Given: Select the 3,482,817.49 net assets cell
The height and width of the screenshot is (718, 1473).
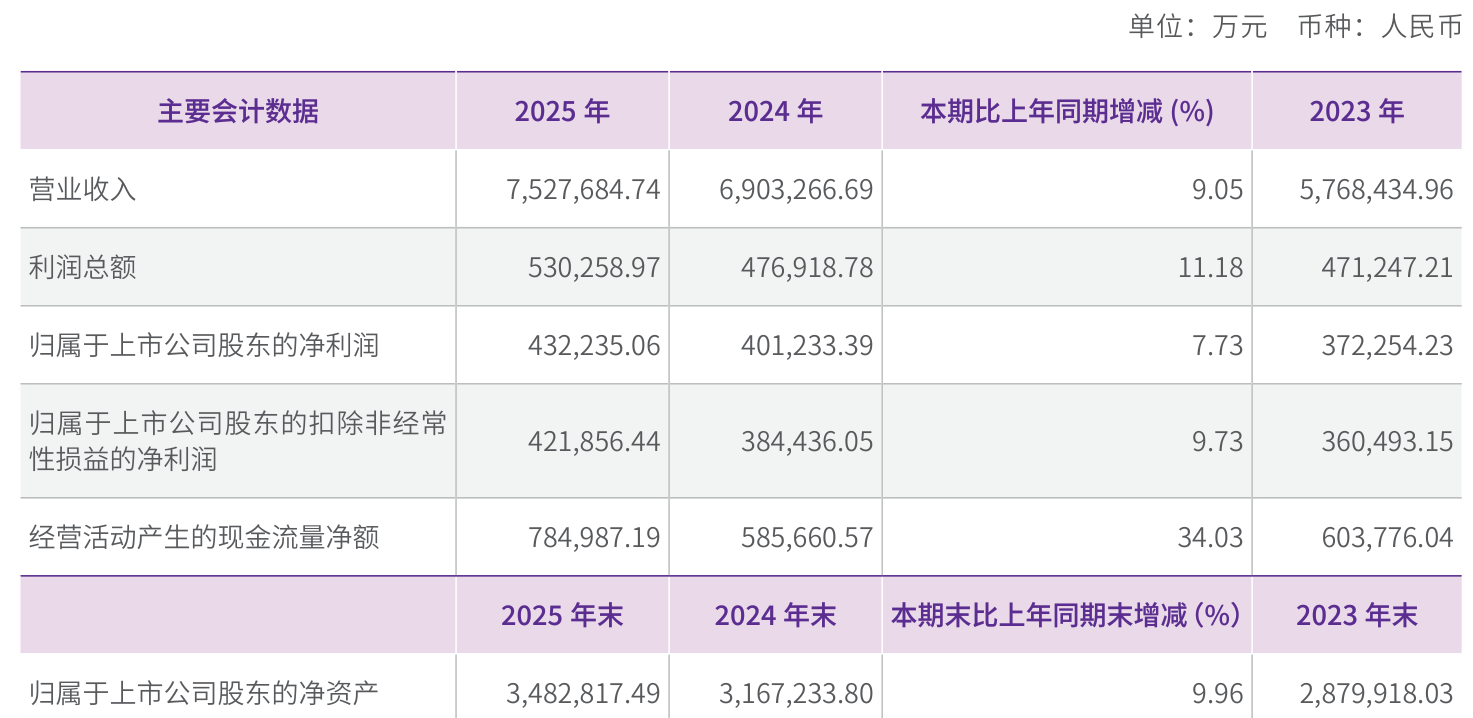Looking at the screenshot, I should (584, 692).
